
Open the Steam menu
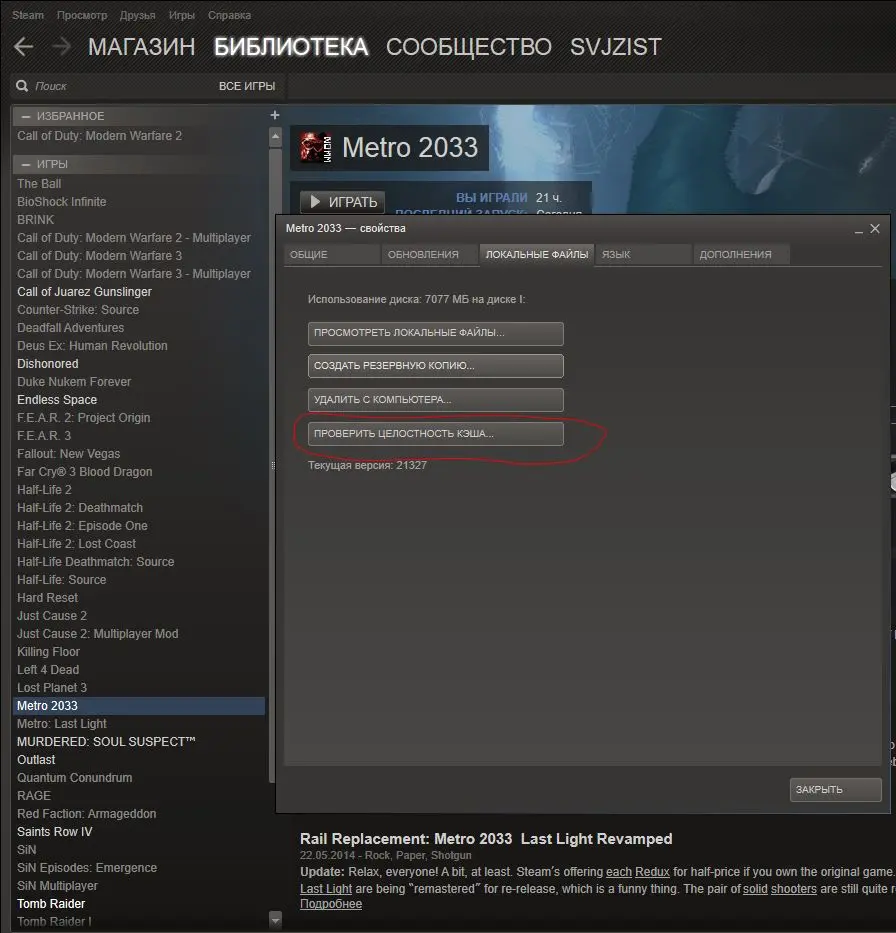28,15
